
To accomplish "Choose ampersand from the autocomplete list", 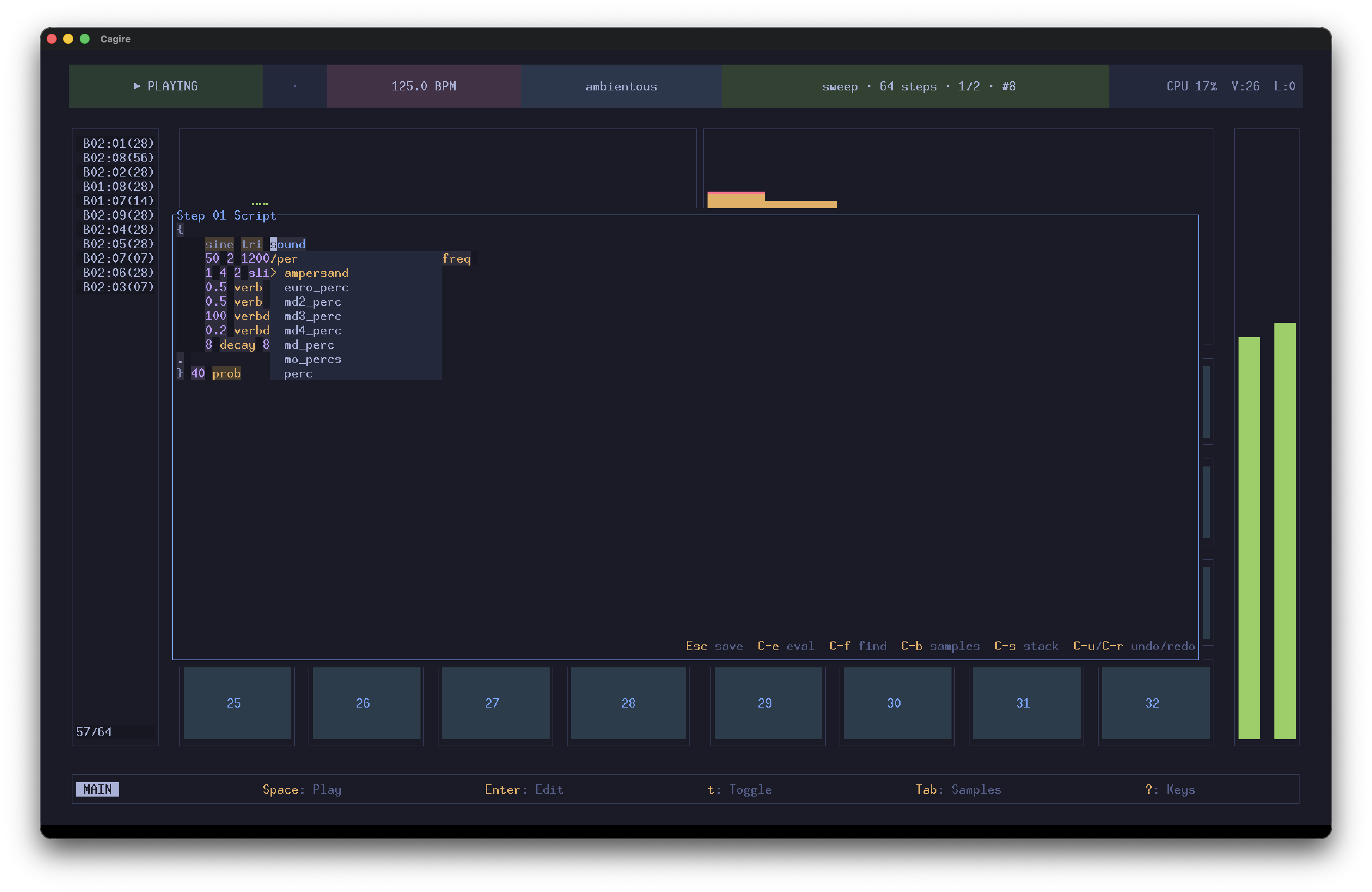I will pos(316,273).
